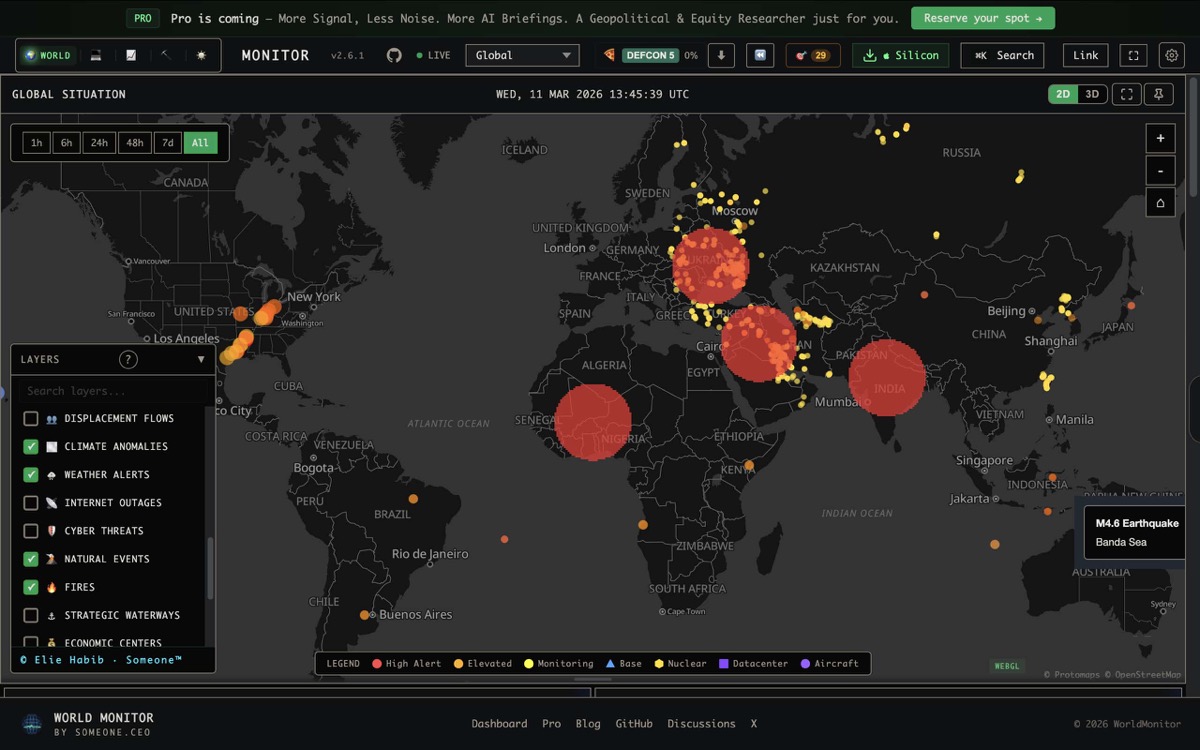Enable the Displacement Flows layer
The width and height of the screenshot is (1200, 750).
31,418
